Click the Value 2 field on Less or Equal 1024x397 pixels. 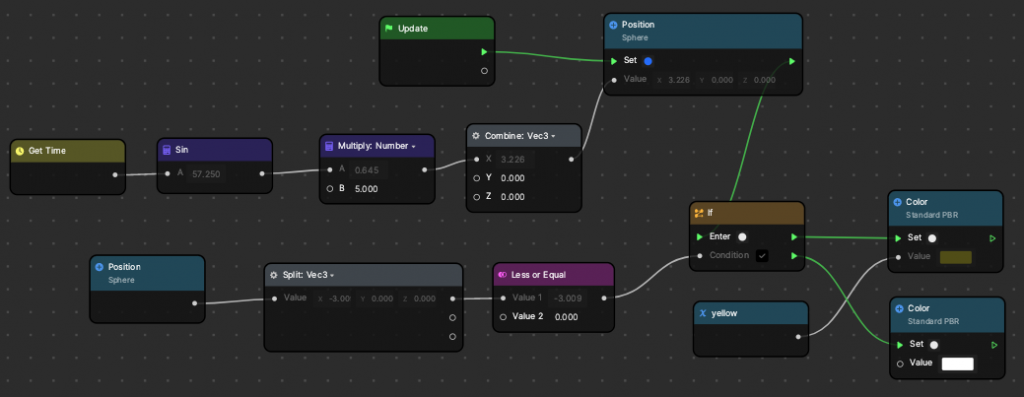(x=566, y=317)
